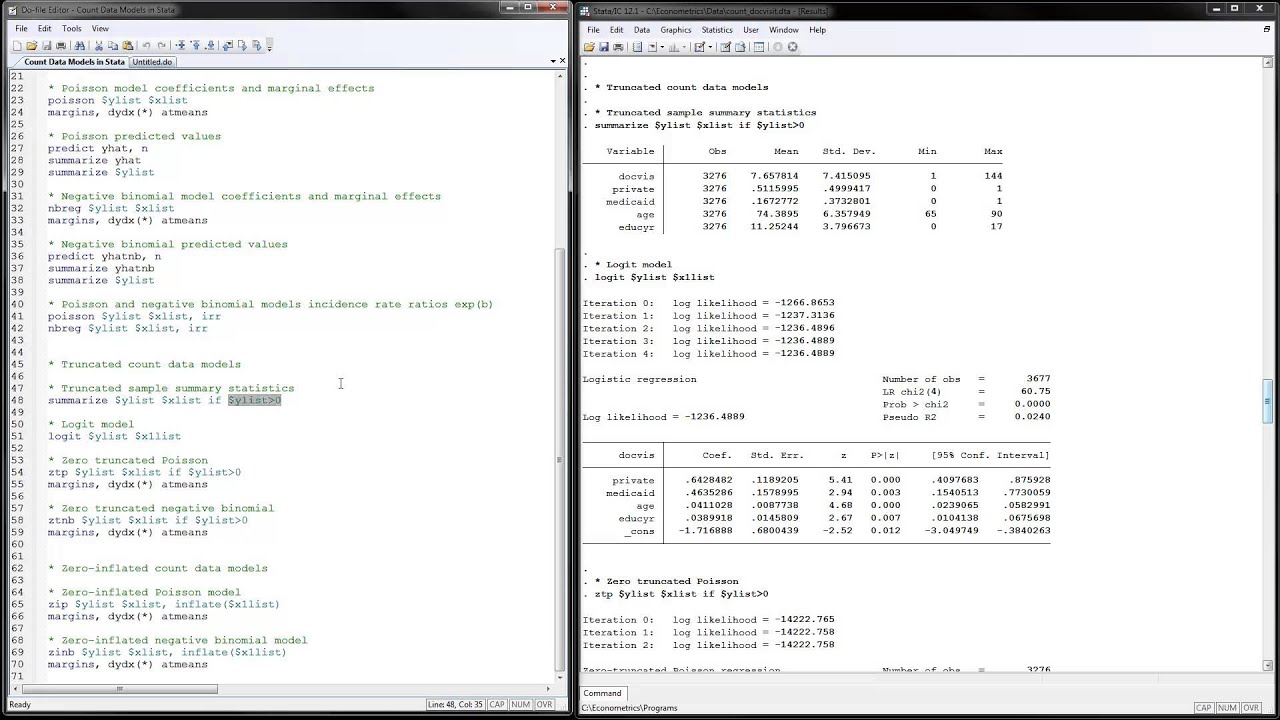The image size is (1280, 720).
Task: Open Data Editor (Browse) icon in Stata
Action: tap(740, 47)
